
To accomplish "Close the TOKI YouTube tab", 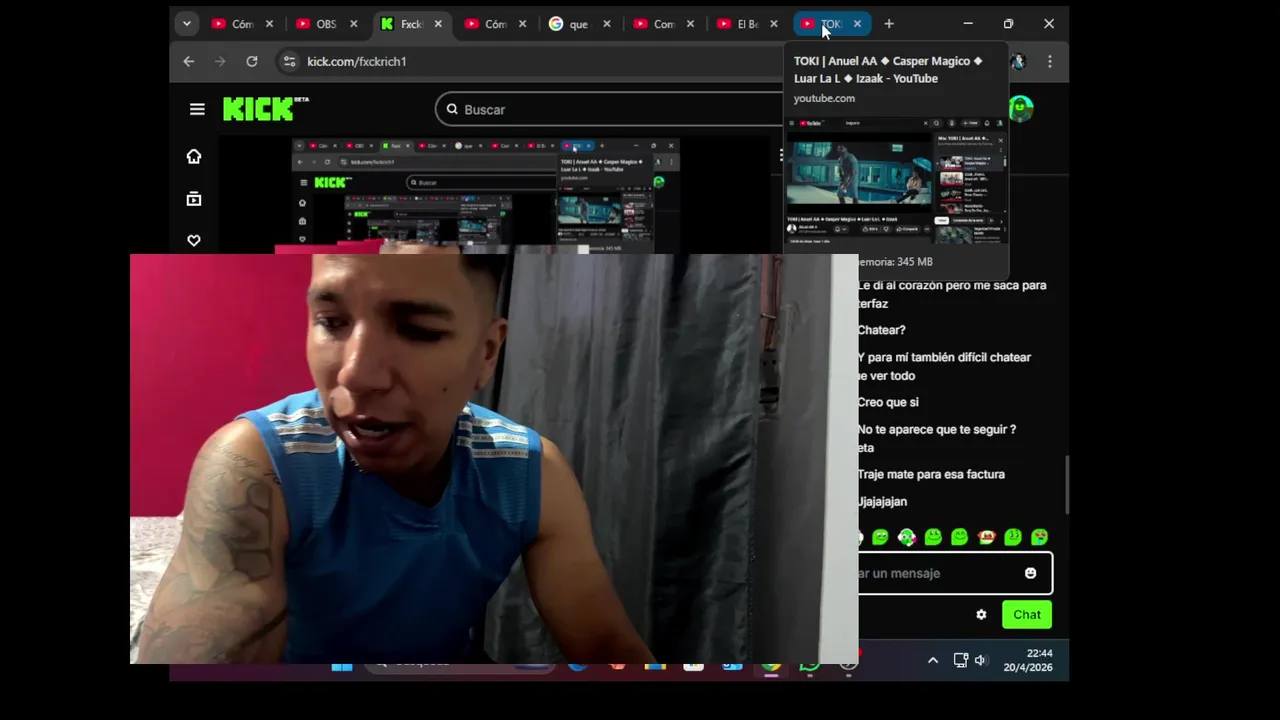I will [857, 24].
